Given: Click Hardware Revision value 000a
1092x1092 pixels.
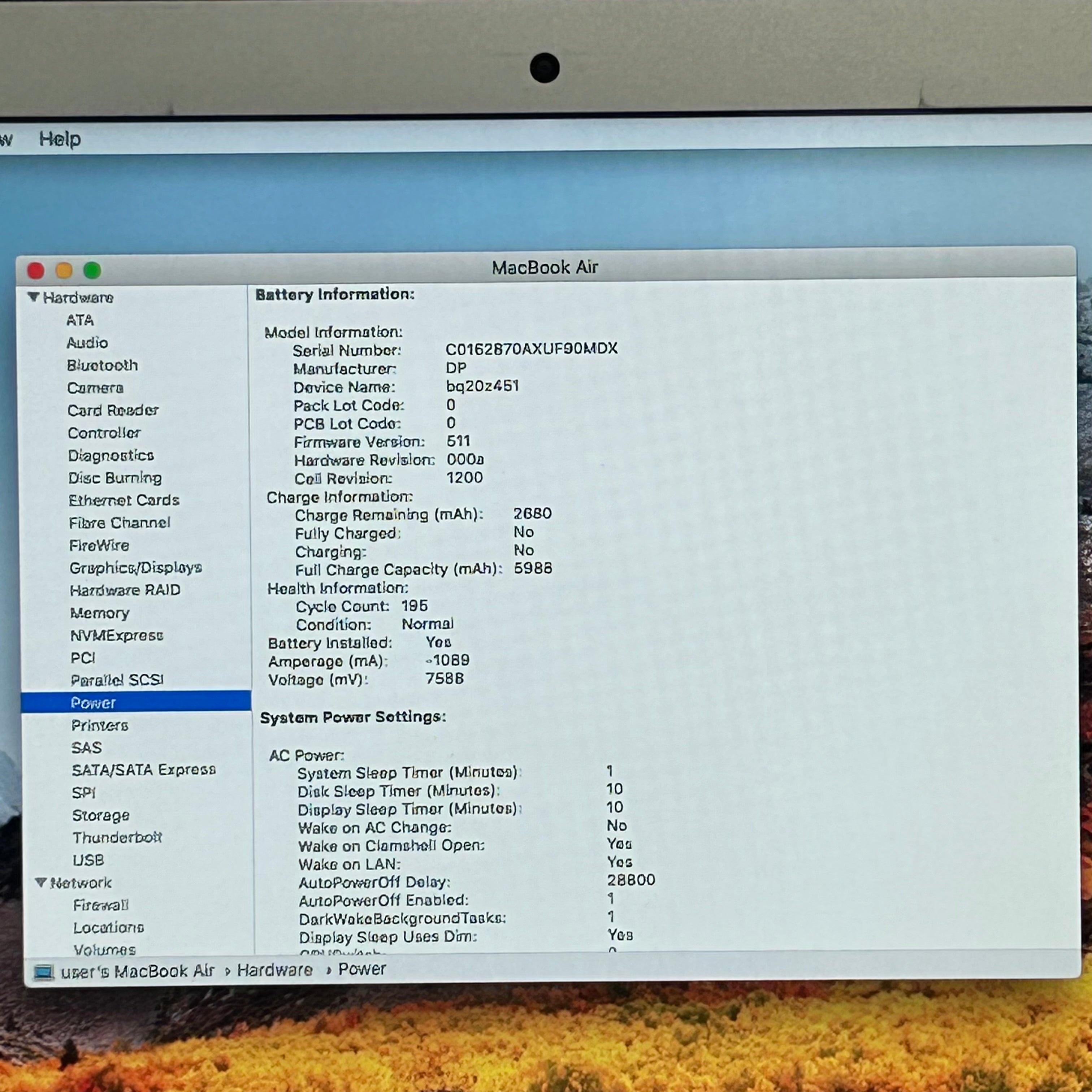Looking at the screenshot, I should coord(465,460).
